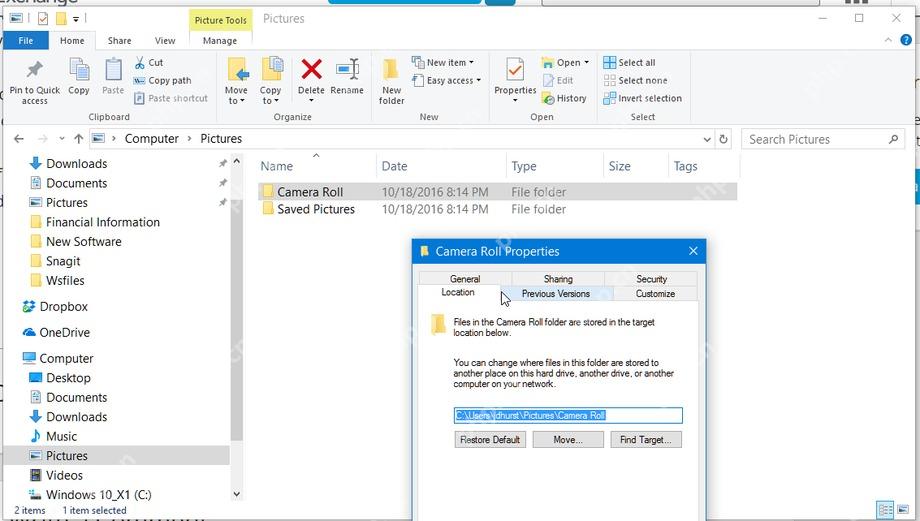Viewport: 920px width, 521px height.
Task: Open OneDrive in the navigation pane
Action: (x=65, y=333)
